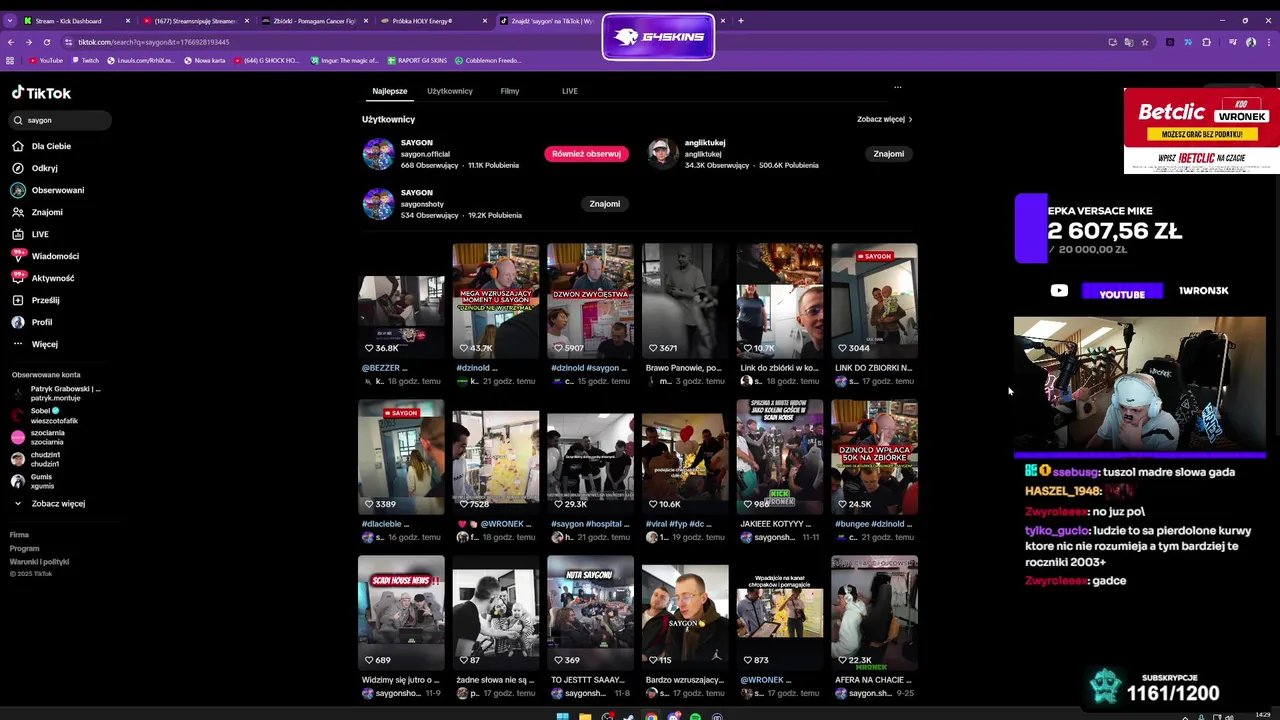This screenshot has width=1280, height=720.
Task: Open SCADI HOUSE NEWS video thumbnail
Action: (401, 613)
